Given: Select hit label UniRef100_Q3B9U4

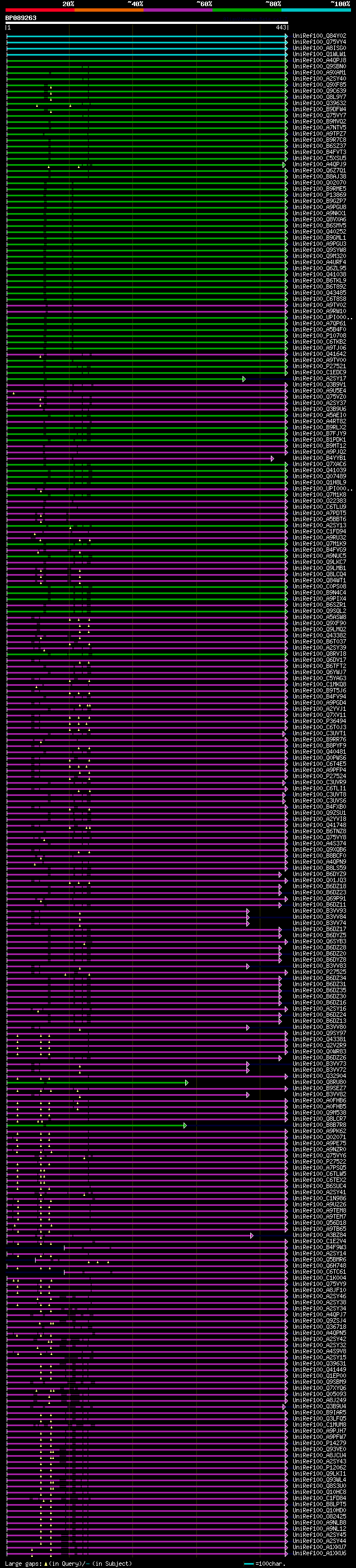Looking at the screenshot, I should pos(319,1406).
